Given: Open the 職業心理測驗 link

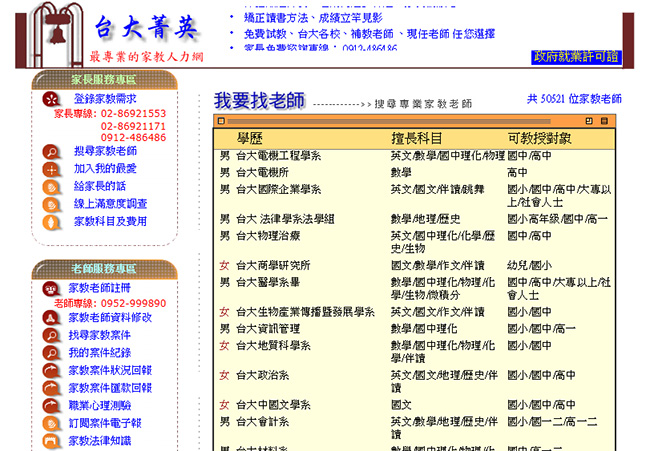Looking at the screenshot, I should tap(99, 405).
